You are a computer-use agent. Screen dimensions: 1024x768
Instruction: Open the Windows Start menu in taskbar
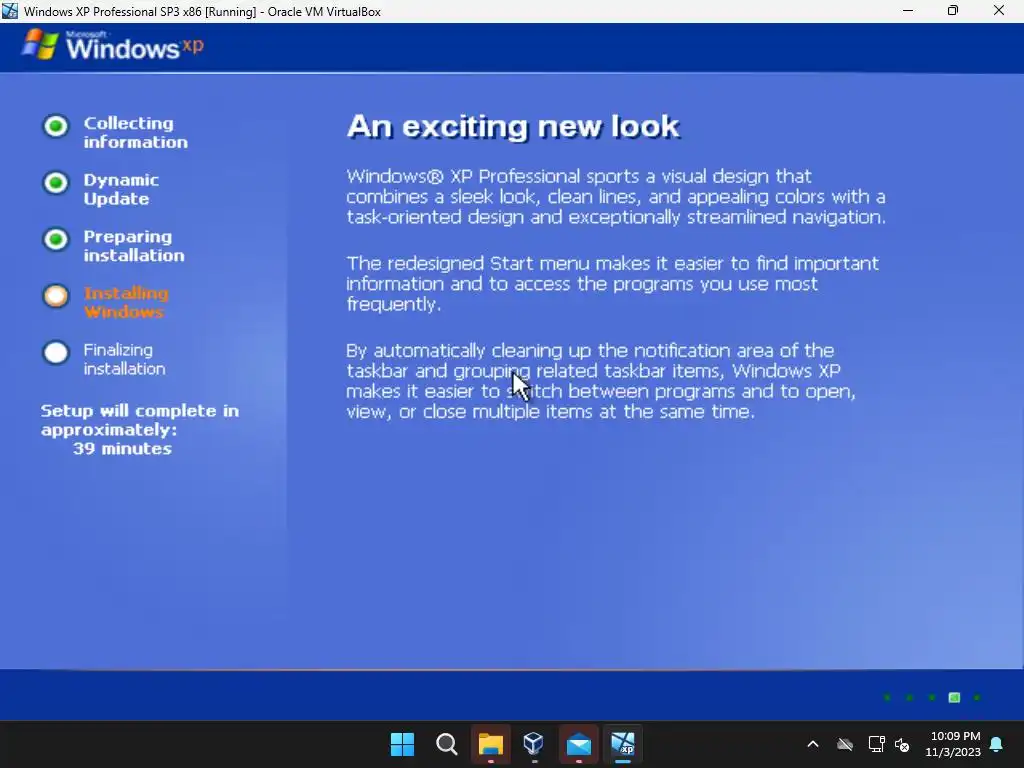[402, 744]
